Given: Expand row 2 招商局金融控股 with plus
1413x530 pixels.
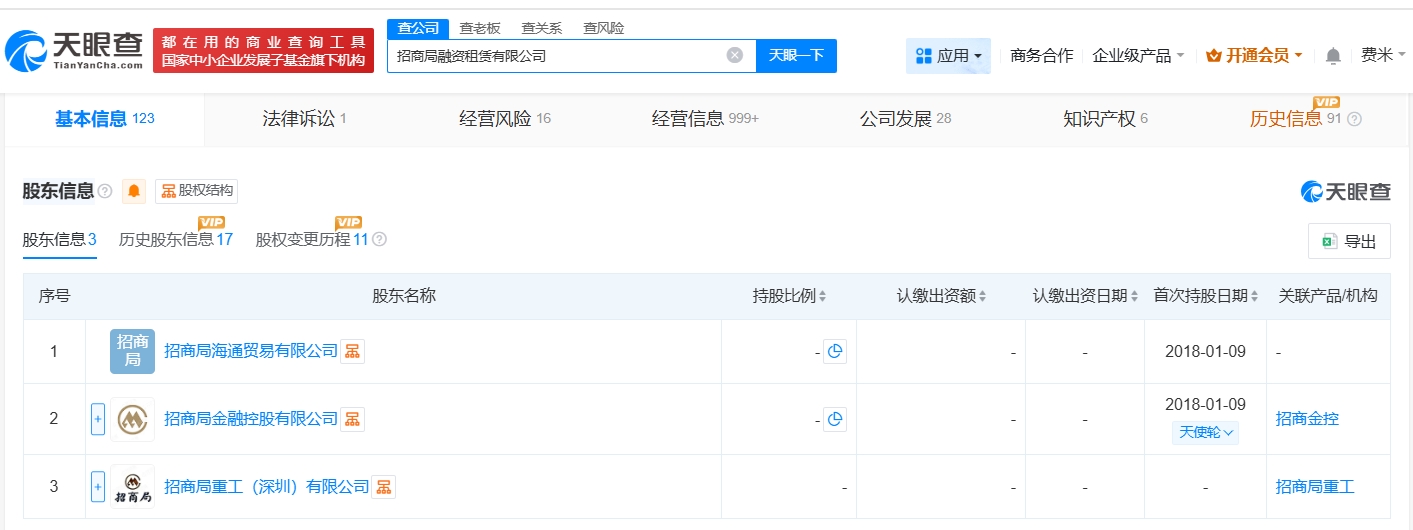Looking at the screenshot, I should tap(98, 419).
